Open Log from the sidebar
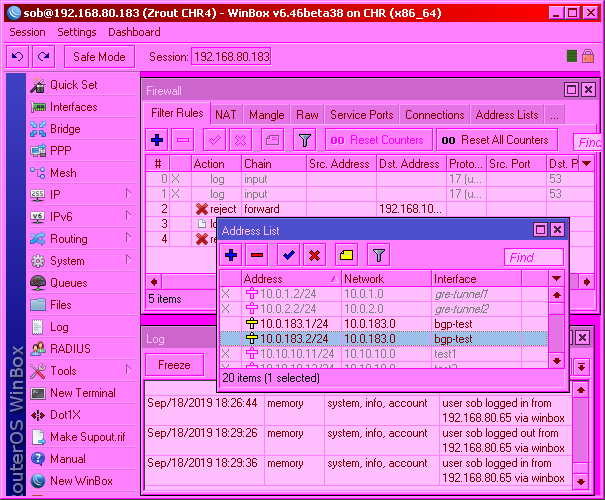The image size is (605, 500). click(83, 327)
